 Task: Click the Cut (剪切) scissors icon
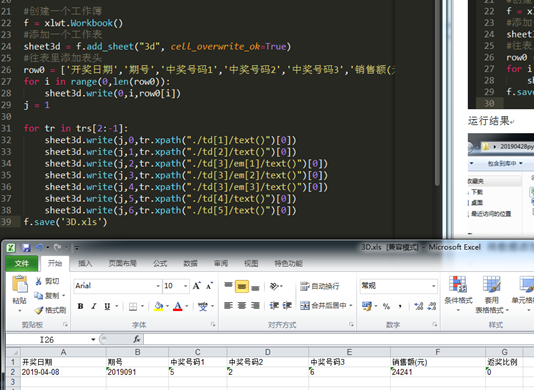[x=38, y=281]
